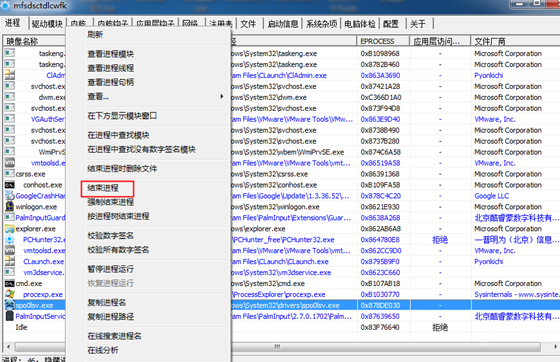Open the 关于 tab
The image size is (560, 362).
click(418, 24)
